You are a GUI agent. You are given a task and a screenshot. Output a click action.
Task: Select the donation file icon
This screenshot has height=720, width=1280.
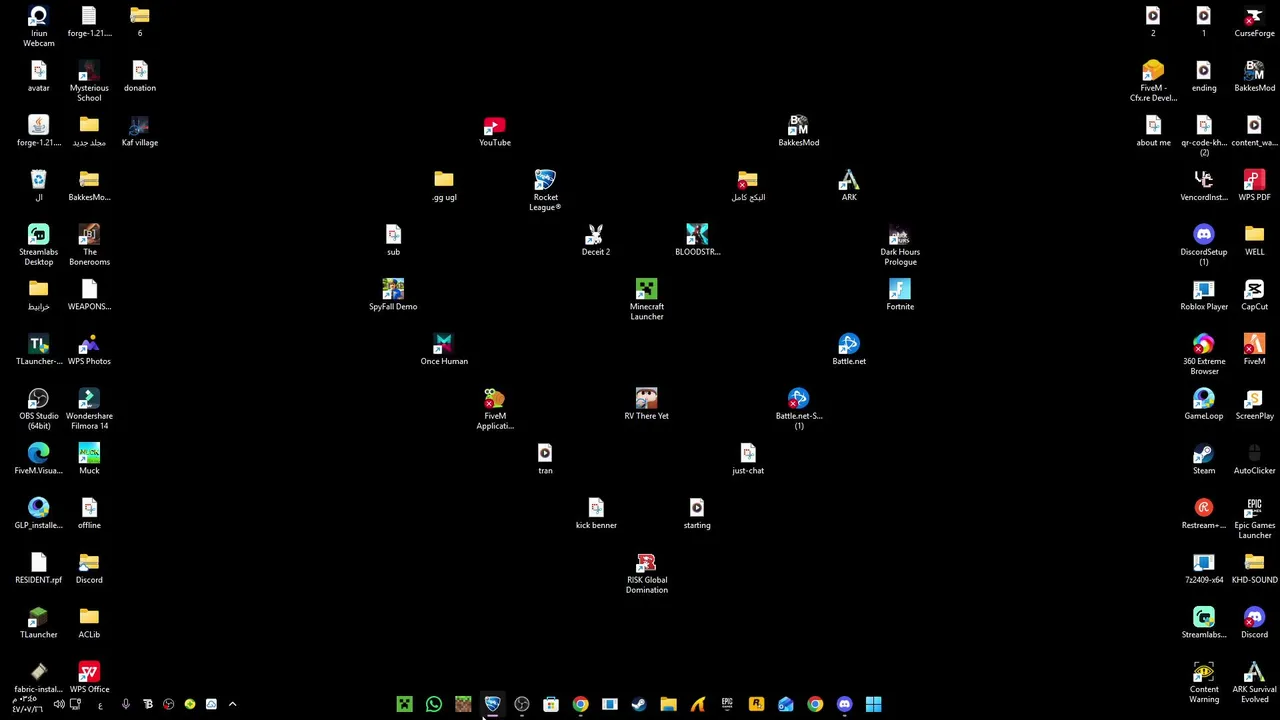(x=139, y=77)
